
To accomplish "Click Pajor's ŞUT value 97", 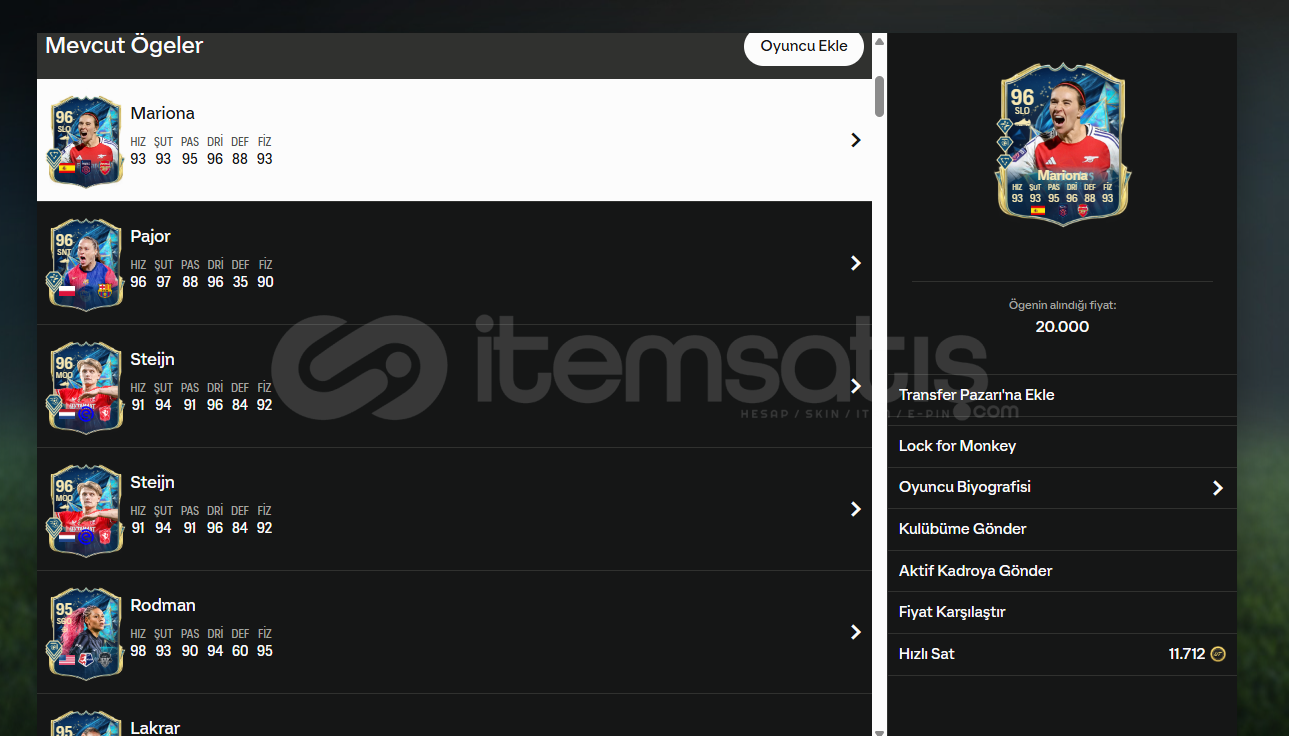I will click(x=163, y=283).
